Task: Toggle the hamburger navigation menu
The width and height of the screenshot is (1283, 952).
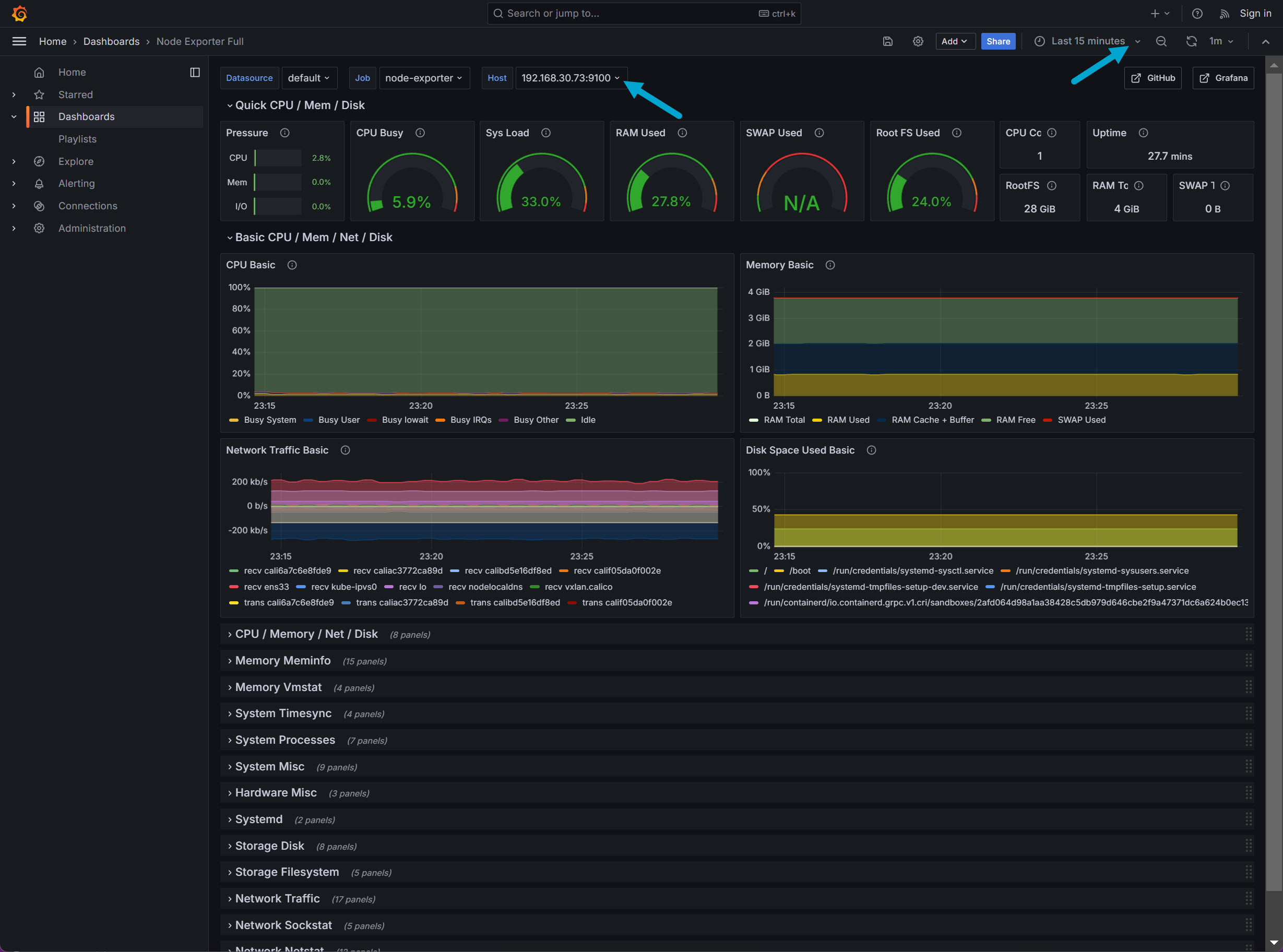Action: [19, 41]
